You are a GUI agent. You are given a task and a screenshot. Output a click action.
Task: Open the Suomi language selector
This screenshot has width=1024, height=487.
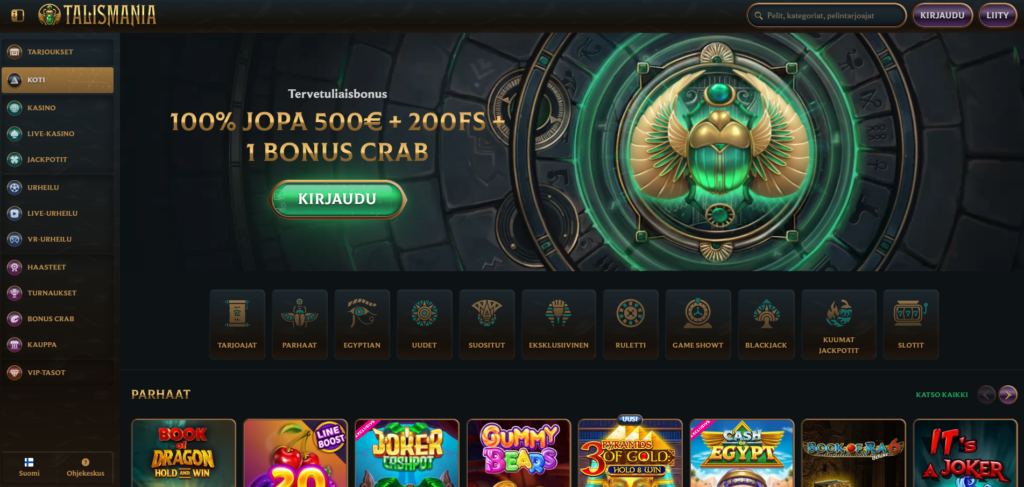29,467
